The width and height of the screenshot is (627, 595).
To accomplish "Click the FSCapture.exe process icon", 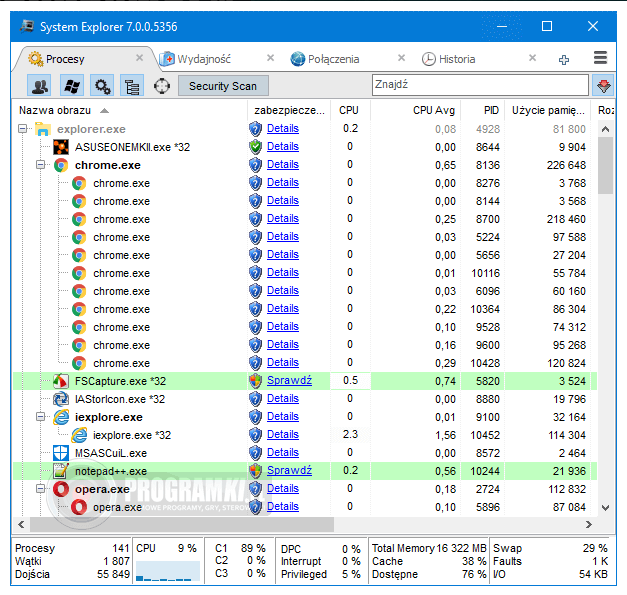I will 60,381.
